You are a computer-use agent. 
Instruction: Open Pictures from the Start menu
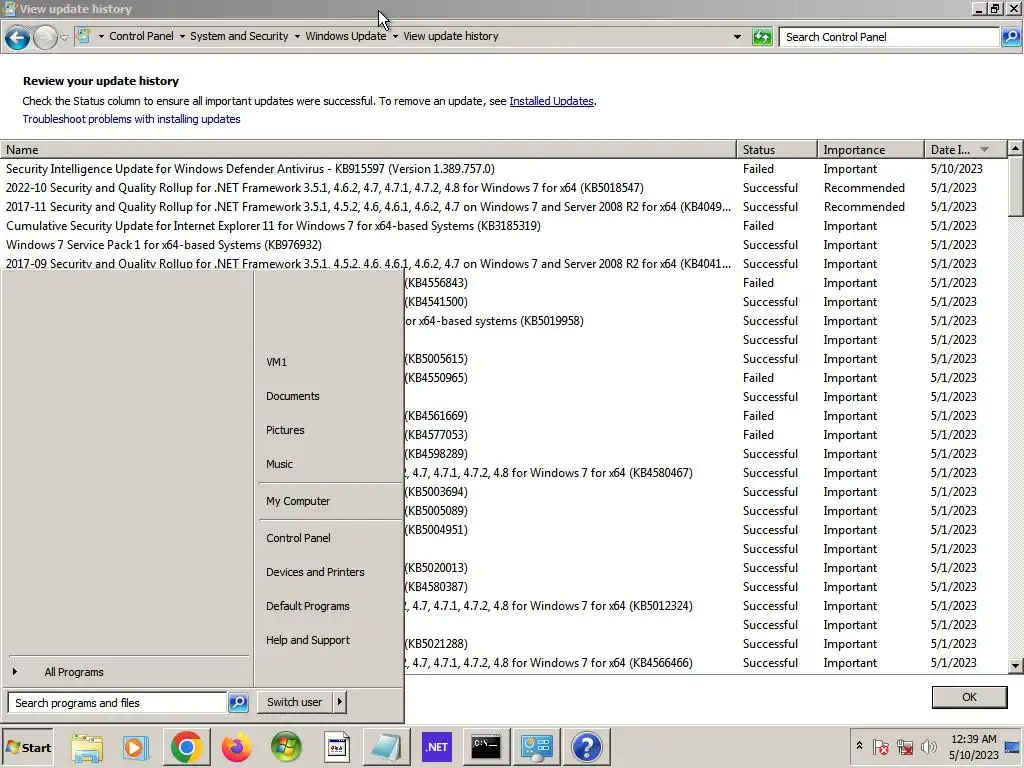pos(328,430)
